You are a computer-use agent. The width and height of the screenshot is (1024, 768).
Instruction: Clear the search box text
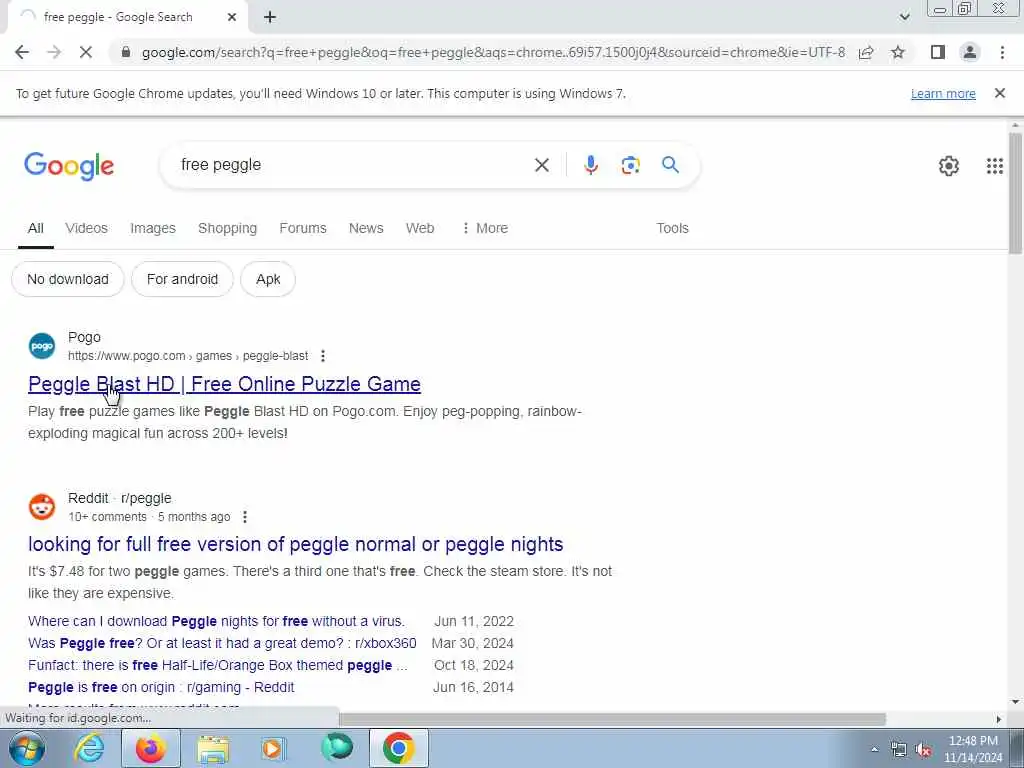(541, 165)
